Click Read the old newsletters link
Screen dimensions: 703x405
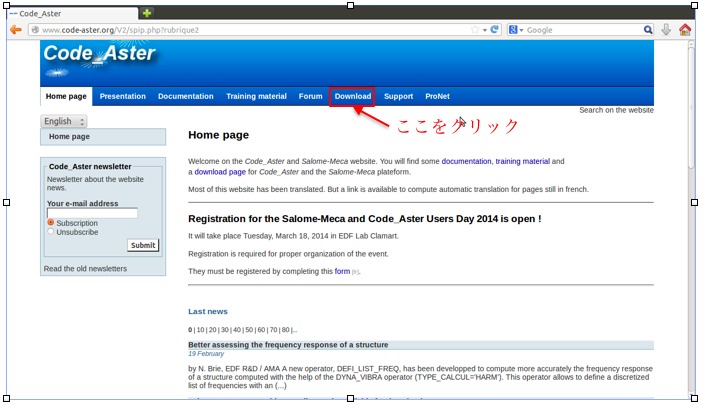point(85,269)
